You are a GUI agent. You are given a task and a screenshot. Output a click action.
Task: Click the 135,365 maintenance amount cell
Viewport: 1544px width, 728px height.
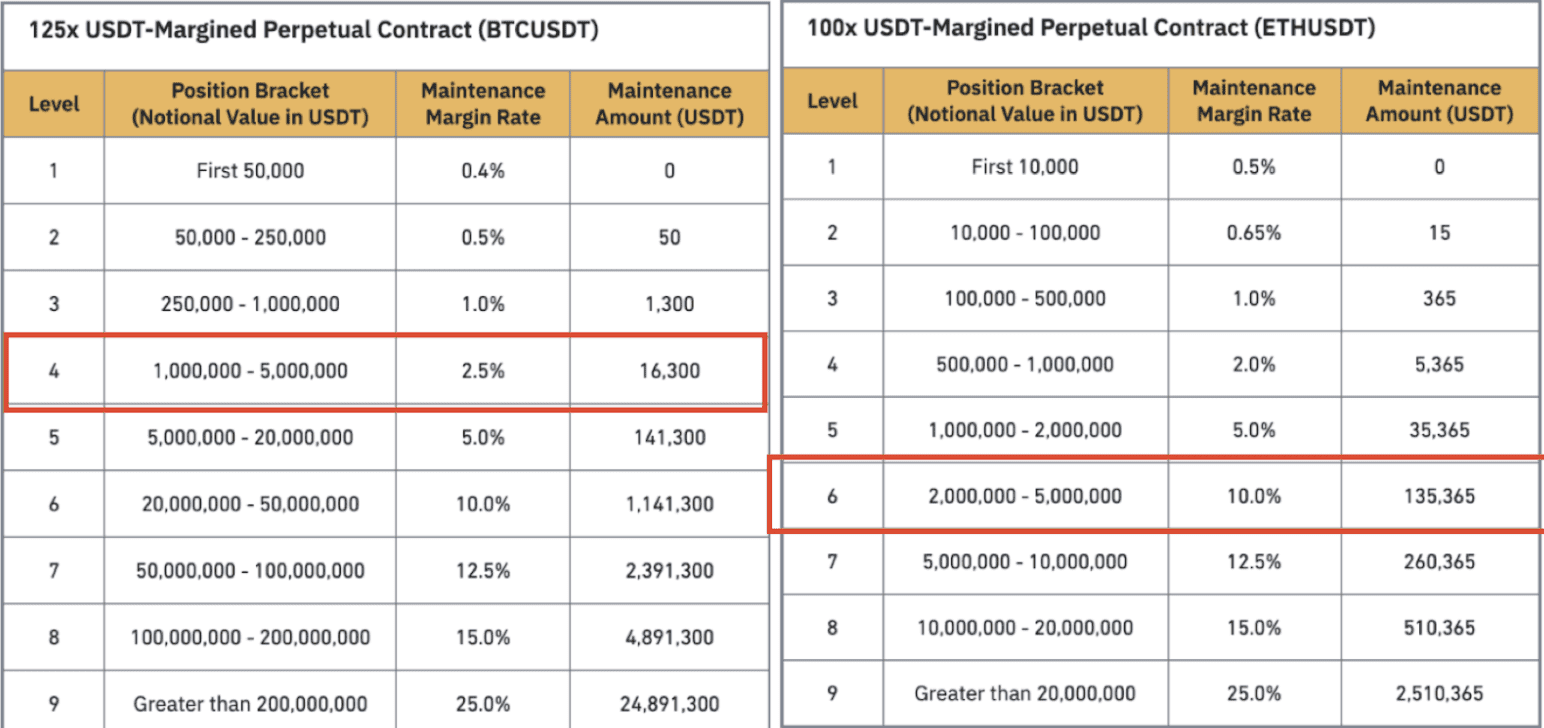coord(1439,496)
